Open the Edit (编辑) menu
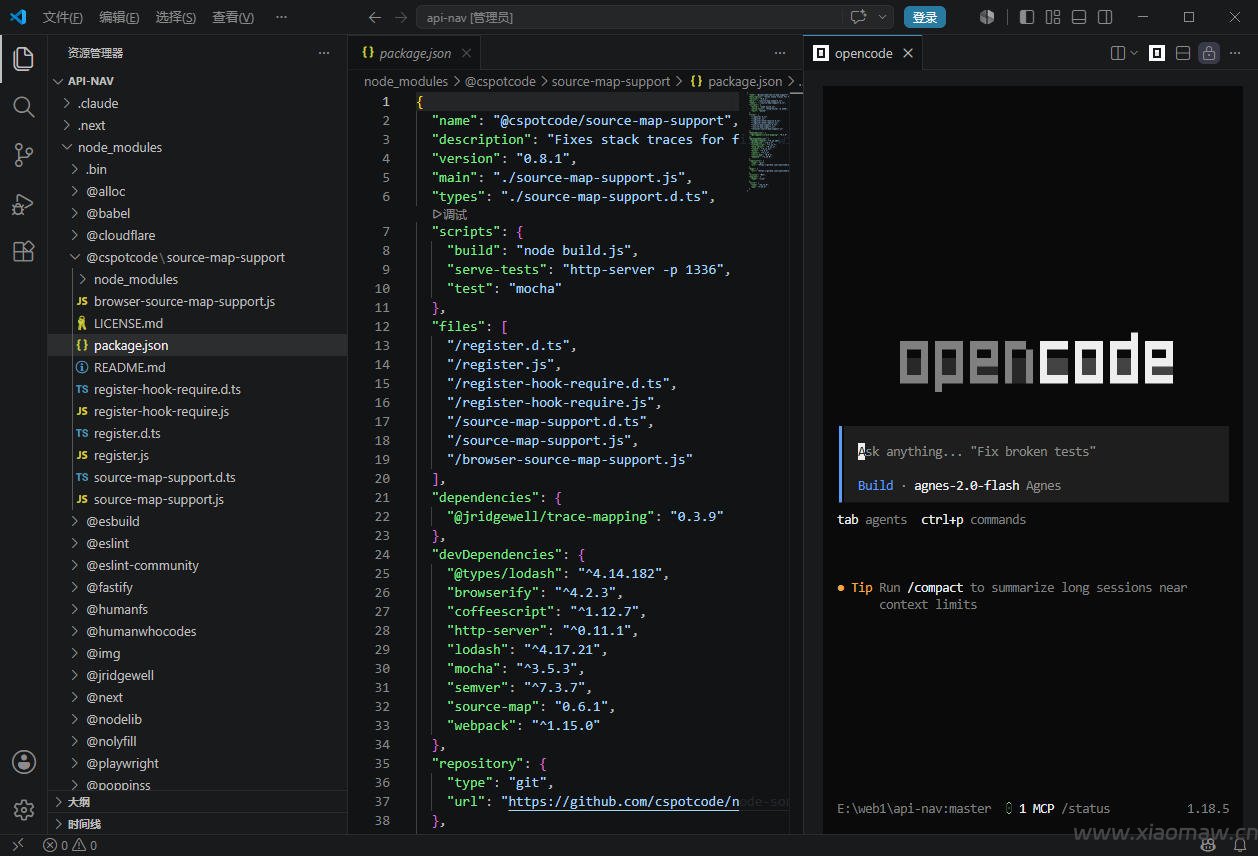The height and width of the screenshot is (856, 1258). pyautogui.click(x=119, y=17)
